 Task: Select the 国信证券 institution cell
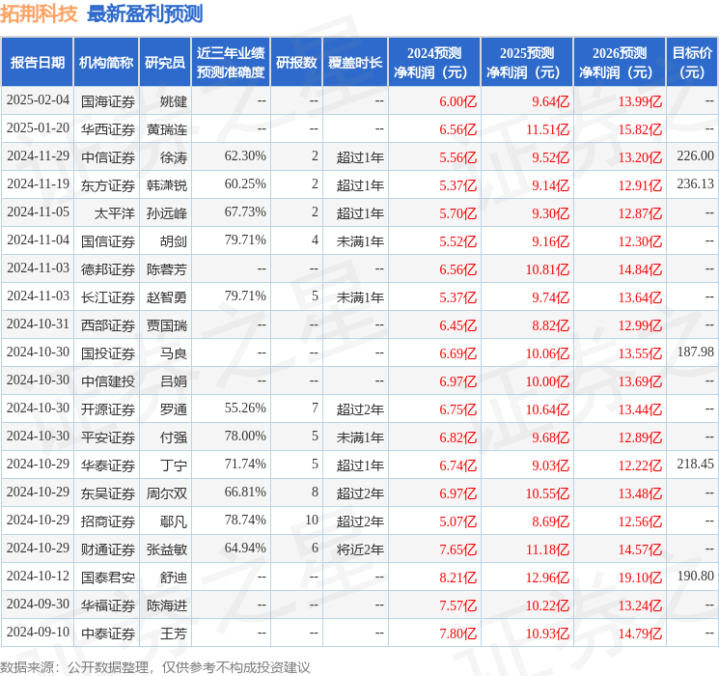point(108,241)
